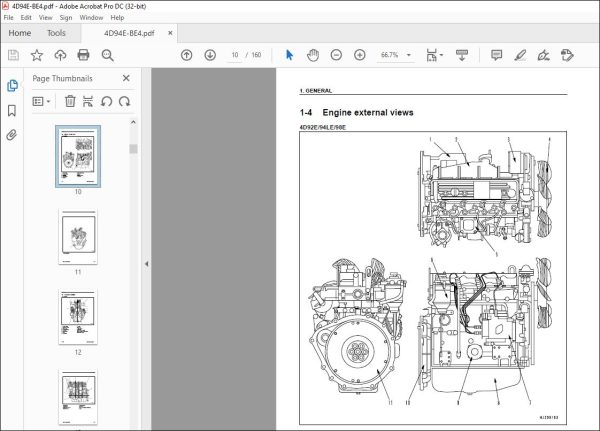Click the '1. GENERAL' header text
This screenshot has height=431, width=600.
[316, 91]
